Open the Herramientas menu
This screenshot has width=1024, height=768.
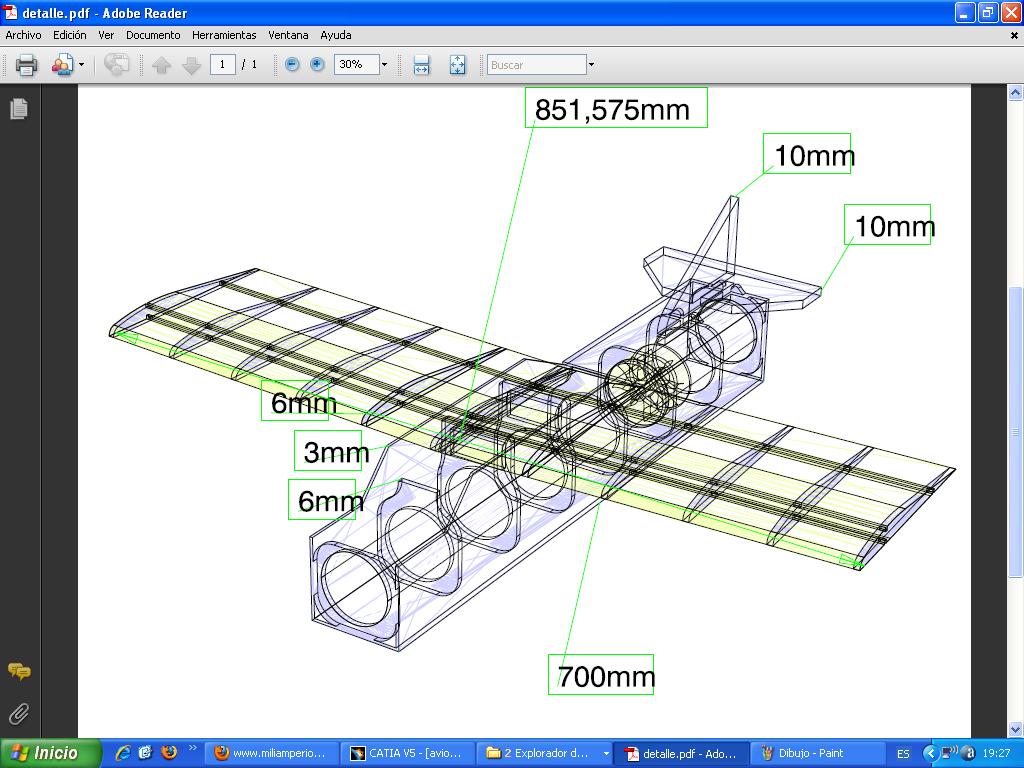pos(224,35)
